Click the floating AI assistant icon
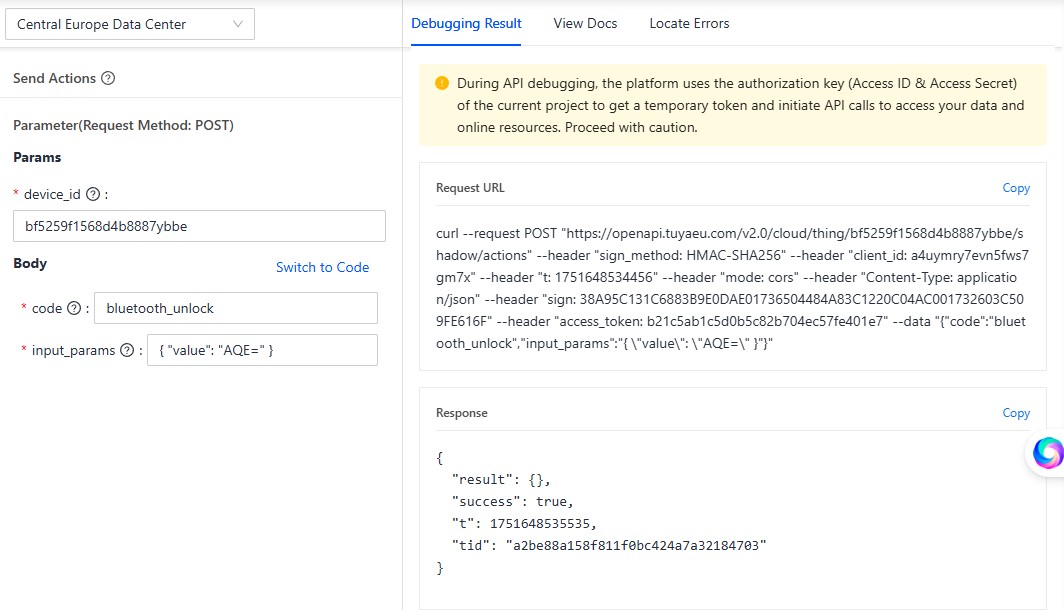 point(1048,453)
